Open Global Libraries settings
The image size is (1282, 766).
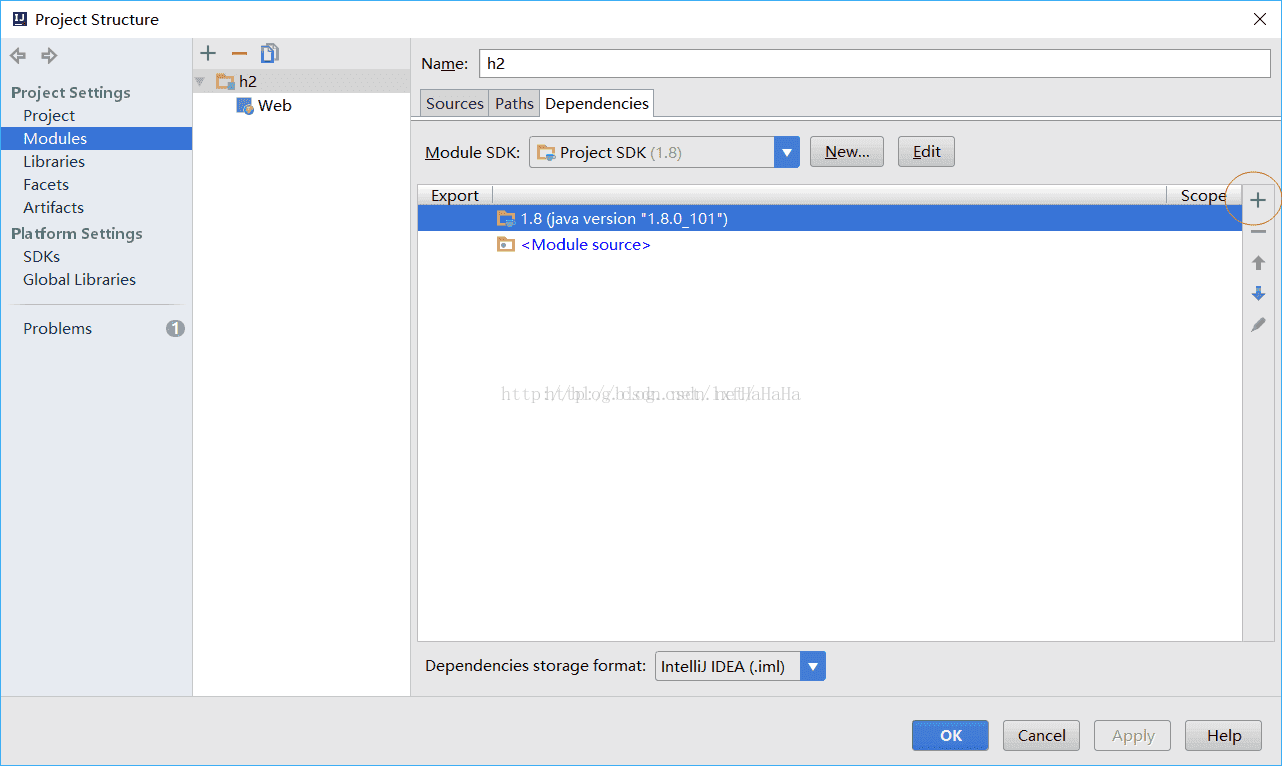(x=79, y=279)
